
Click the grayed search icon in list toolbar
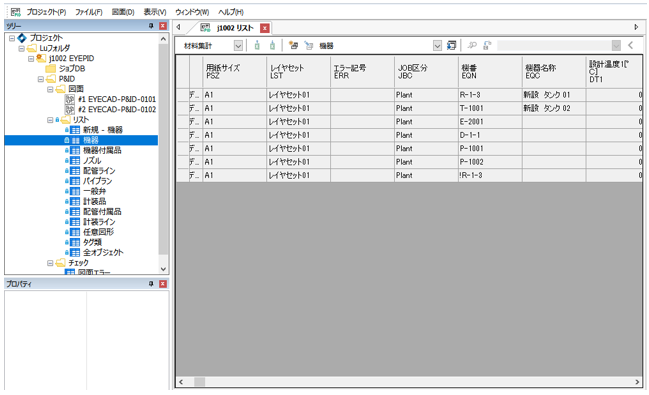click(472, 45)
